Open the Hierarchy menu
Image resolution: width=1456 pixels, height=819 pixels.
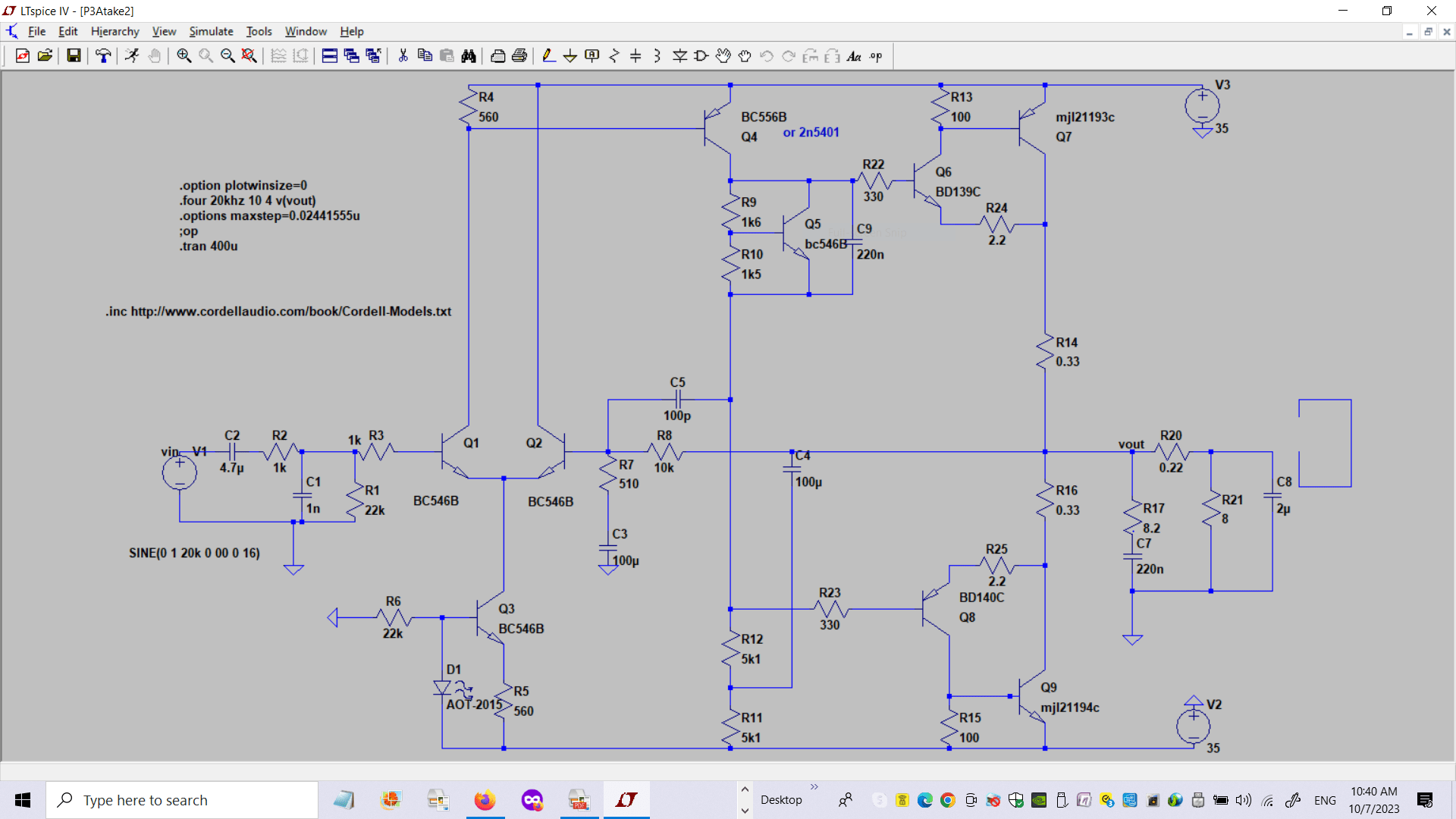click(x=115, y=31)
